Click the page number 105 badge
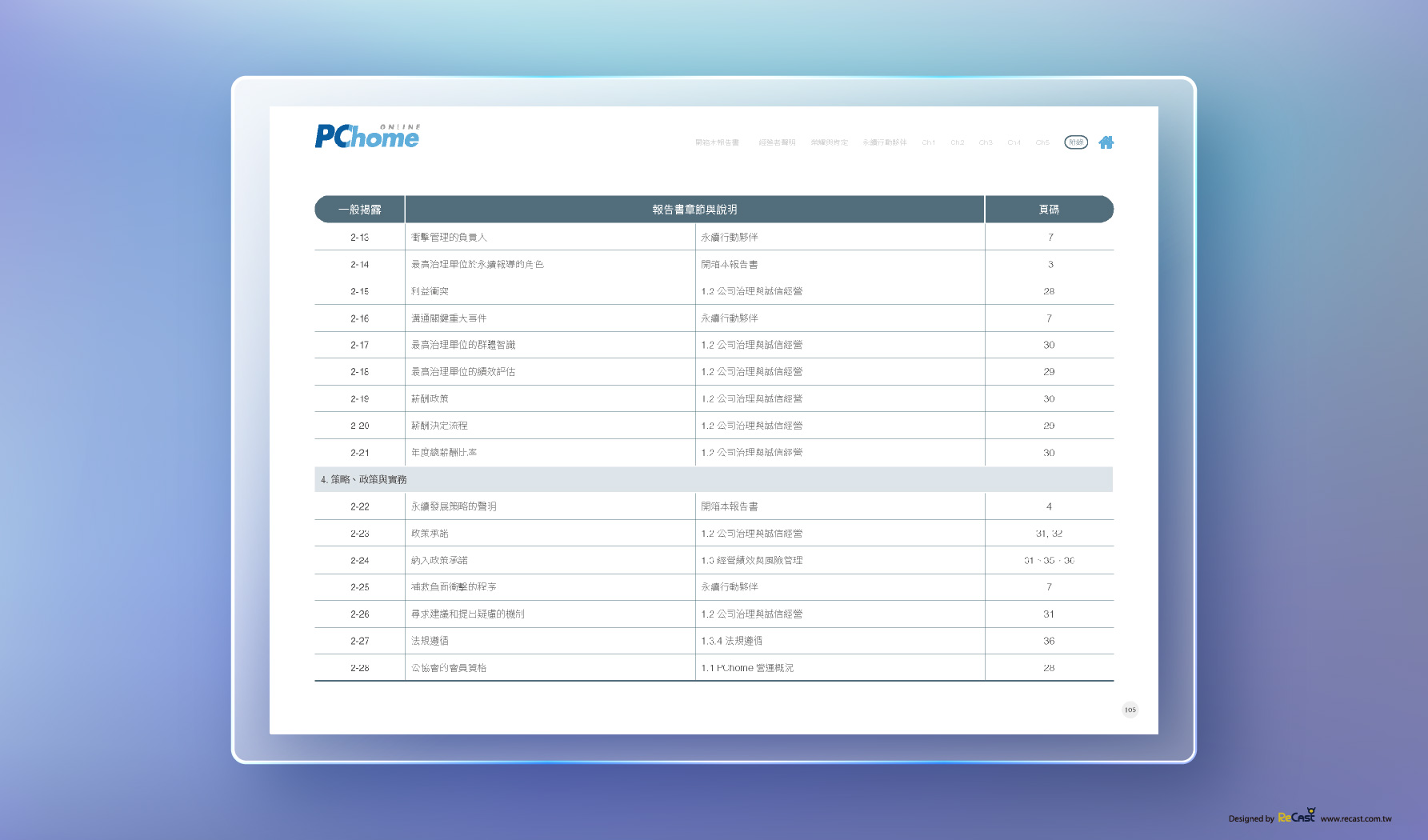 point(1130,710)
